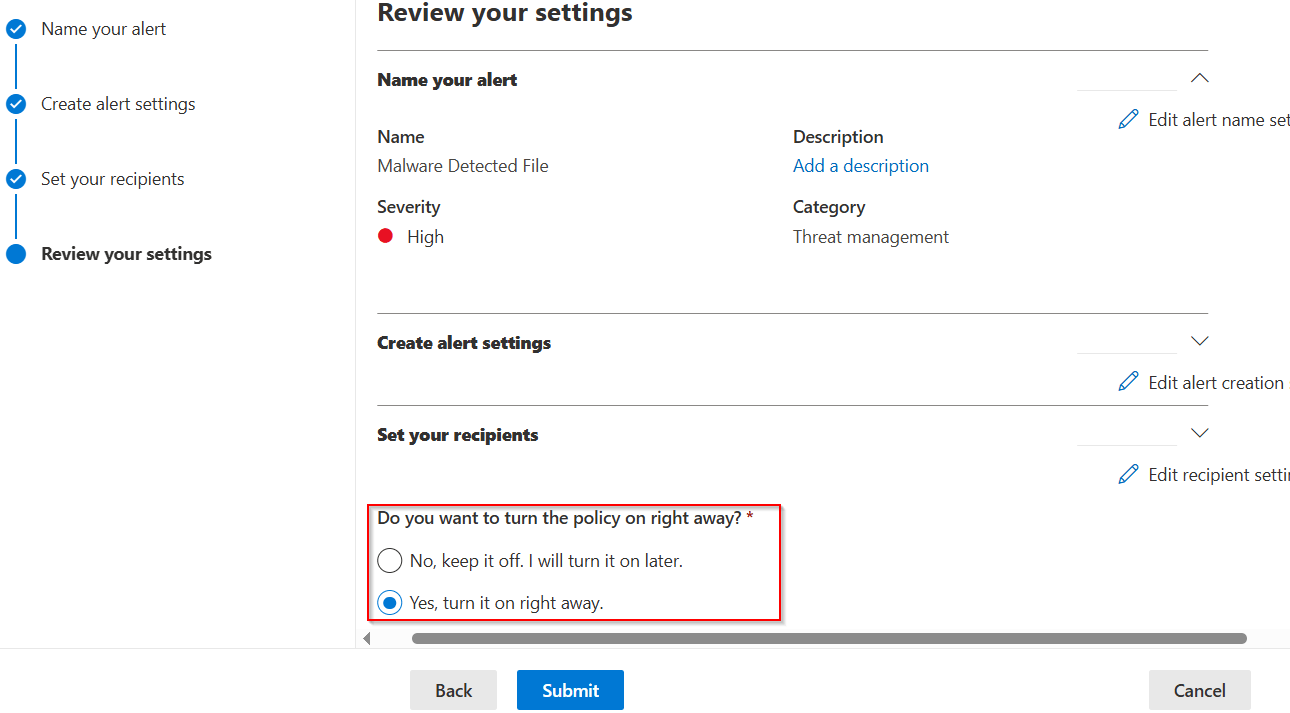Expand the Create alert settings section
Screen dimensions: 1290x713
point(1199,340)
